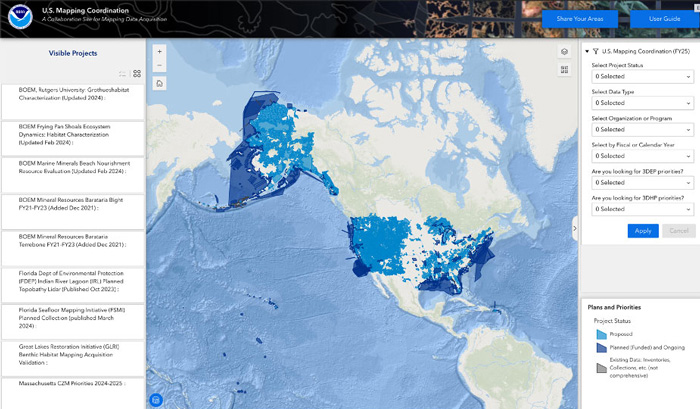700x409 pixels.
Task: Click the Proposed legend swatch
Action: click(601, 334)
